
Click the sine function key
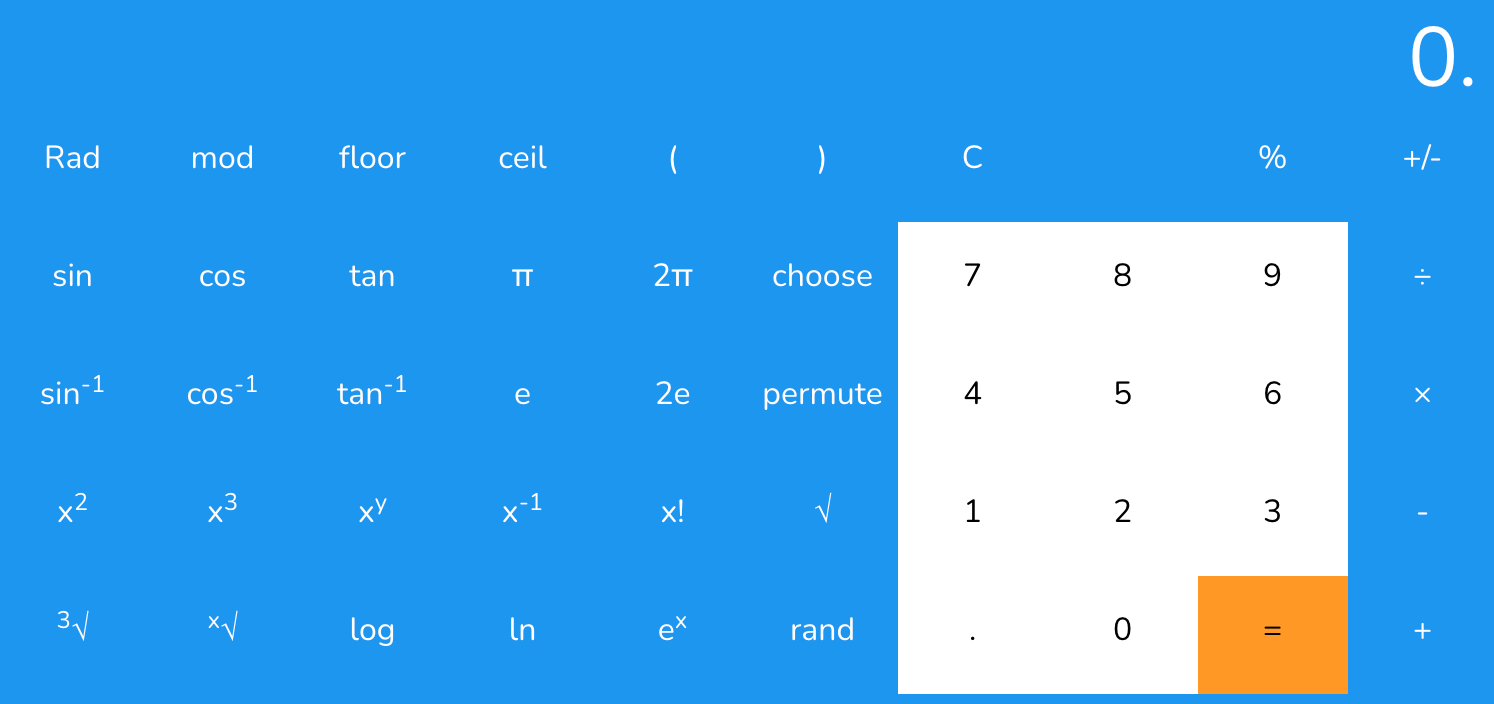point(71,276)
